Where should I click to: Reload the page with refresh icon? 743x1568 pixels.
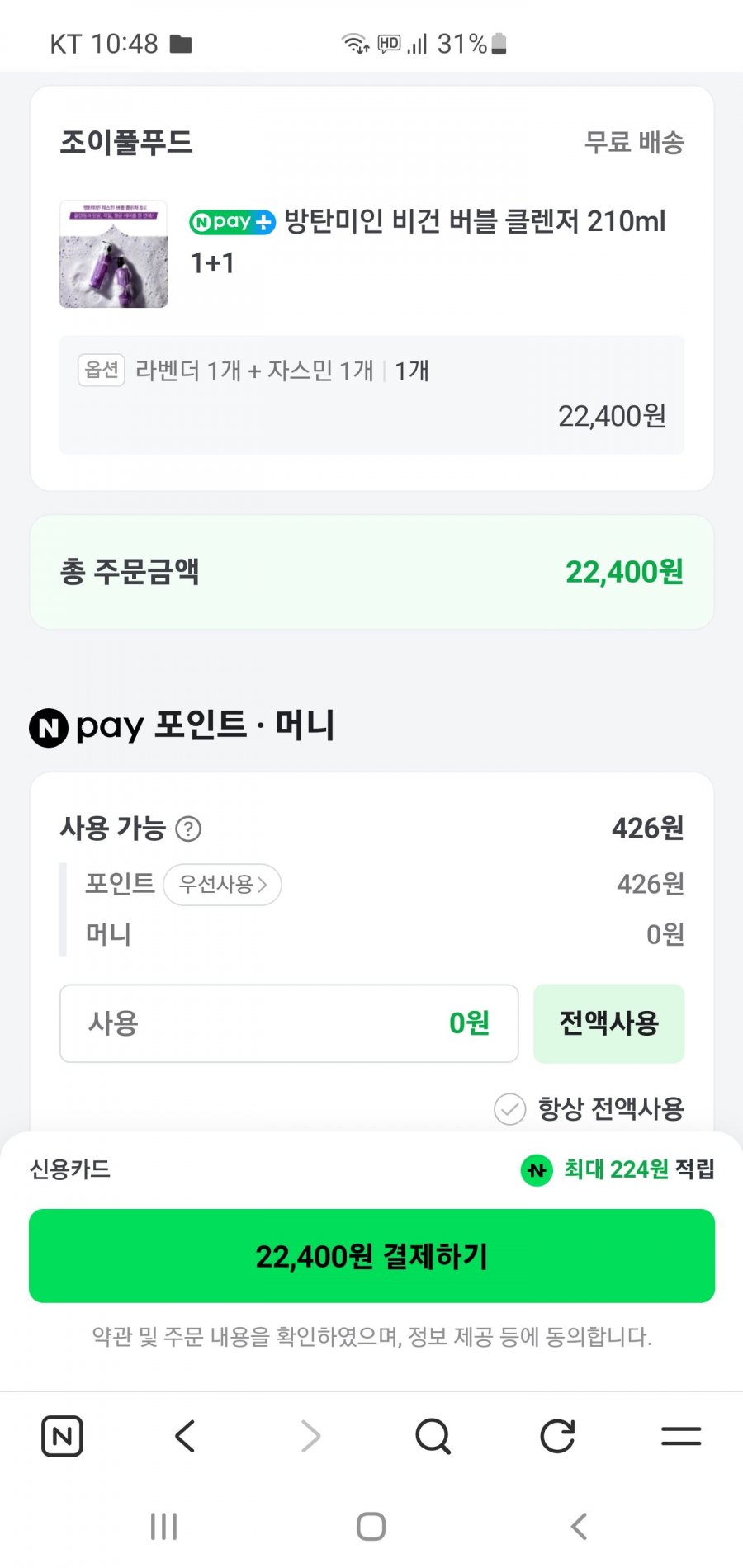tap(557, 1436)
